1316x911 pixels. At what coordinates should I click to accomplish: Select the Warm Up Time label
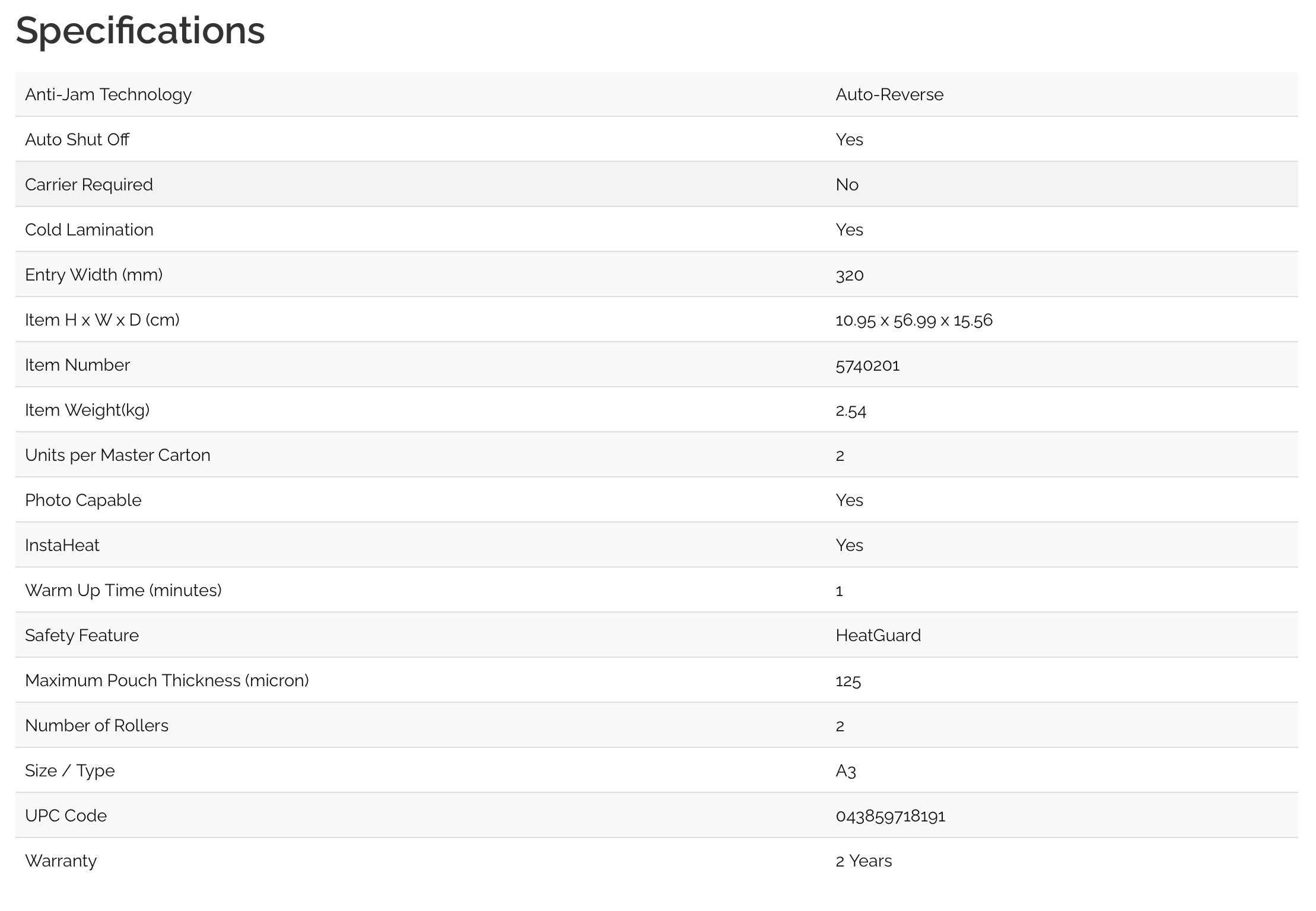123,591
